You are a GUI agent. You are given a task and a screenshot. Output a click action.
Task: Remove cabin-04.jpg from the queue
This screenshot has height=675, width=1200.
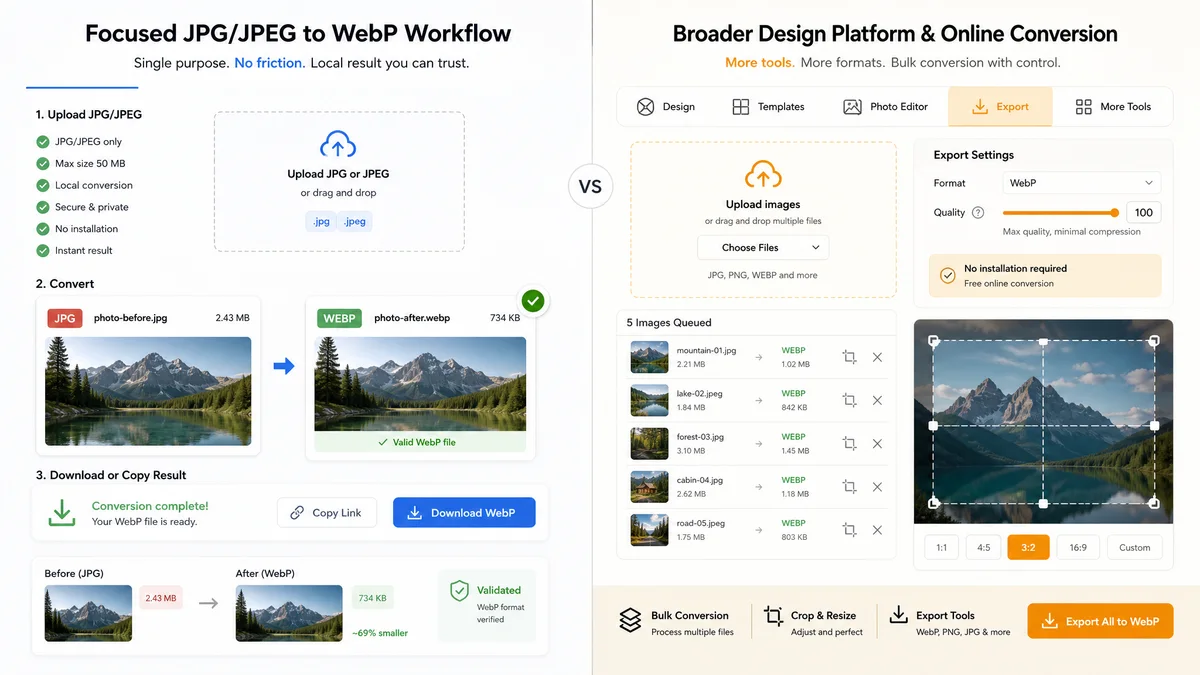(x=877, y=486)
